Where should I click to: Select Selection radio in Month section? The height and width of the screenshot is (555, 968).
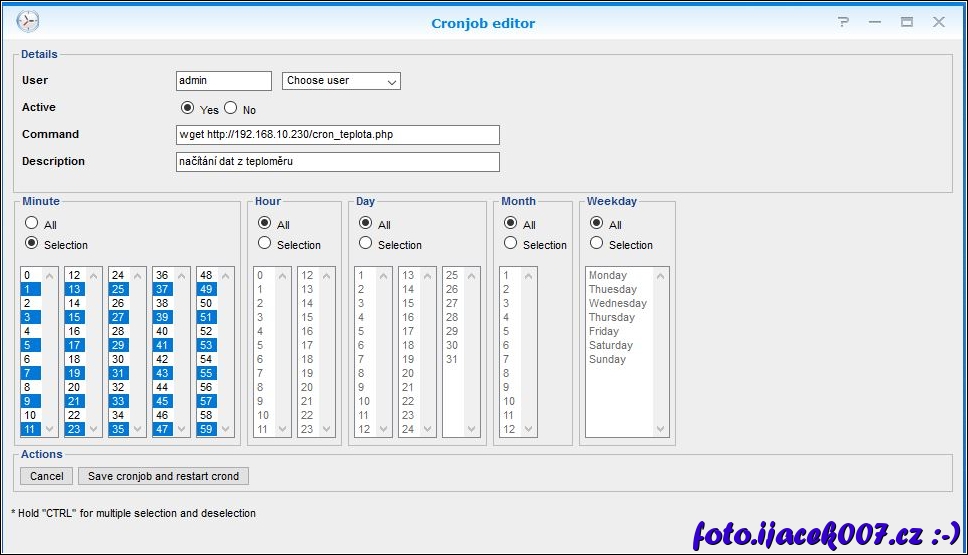tap(511, 243)
